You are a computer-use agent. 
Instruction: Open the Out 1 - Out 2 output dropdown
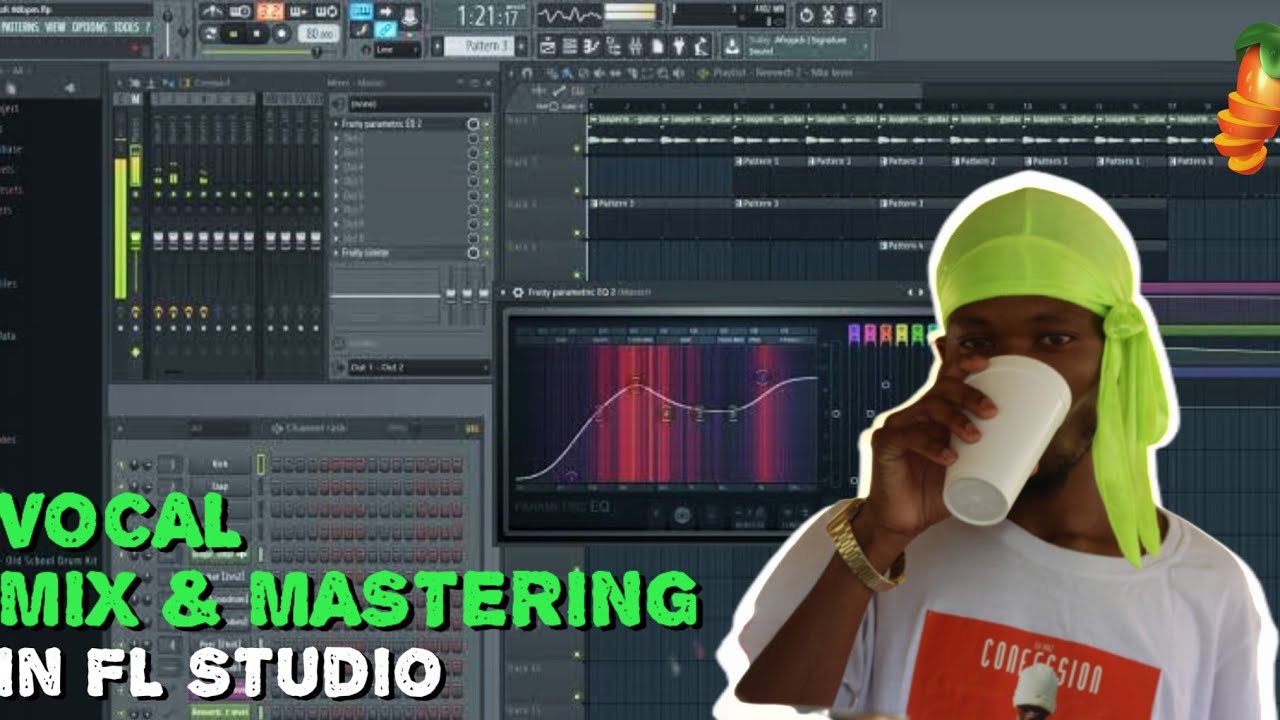419,368
